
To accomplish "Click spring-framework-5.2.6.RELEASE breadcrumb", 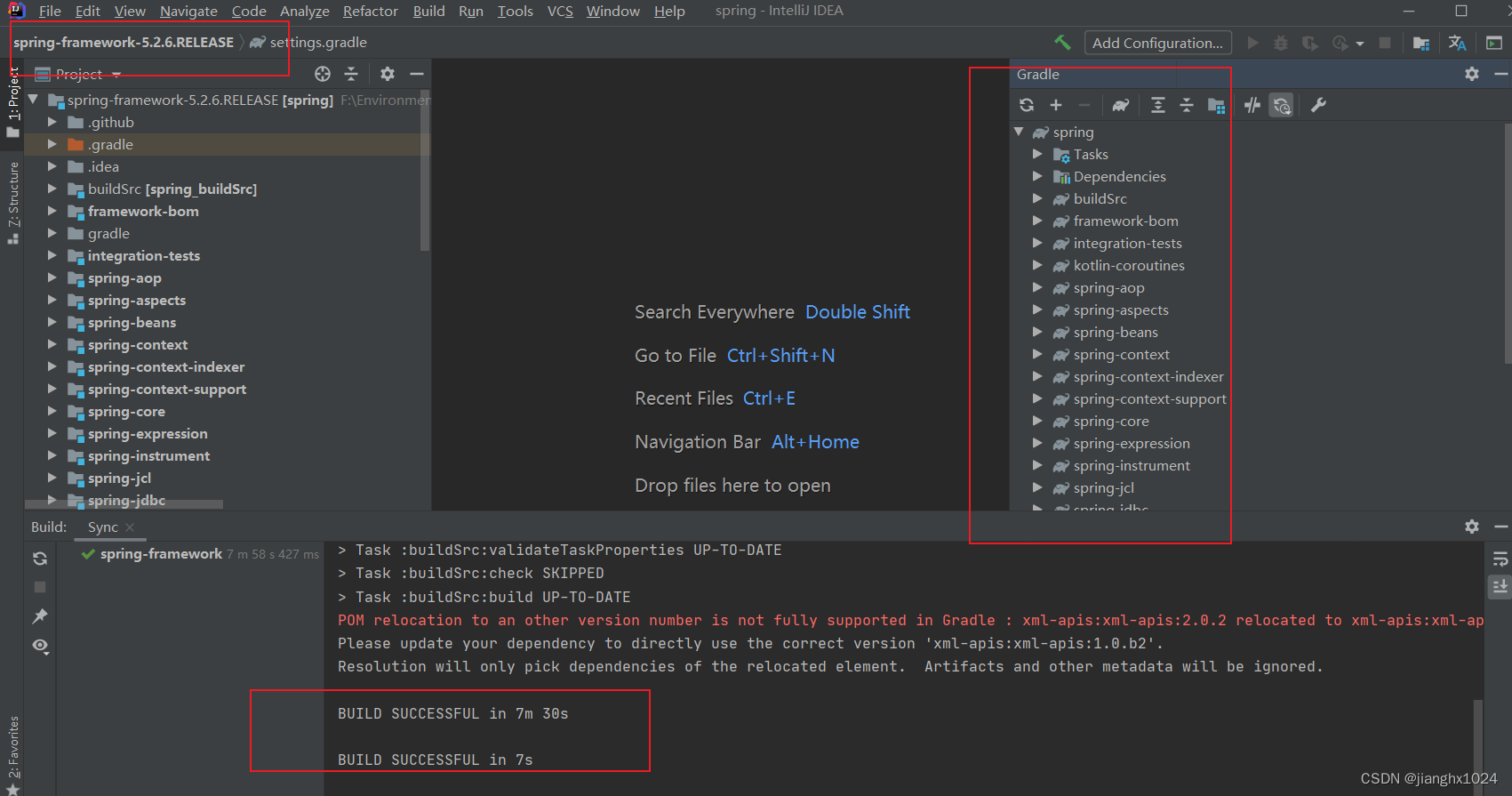I will point(124,42).
